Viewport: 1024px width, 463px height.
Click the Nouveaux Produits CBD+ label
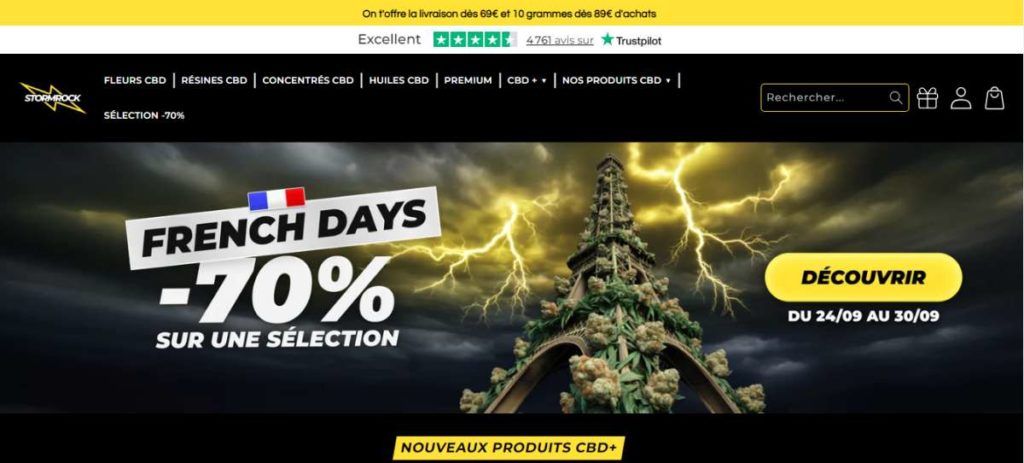509,448
